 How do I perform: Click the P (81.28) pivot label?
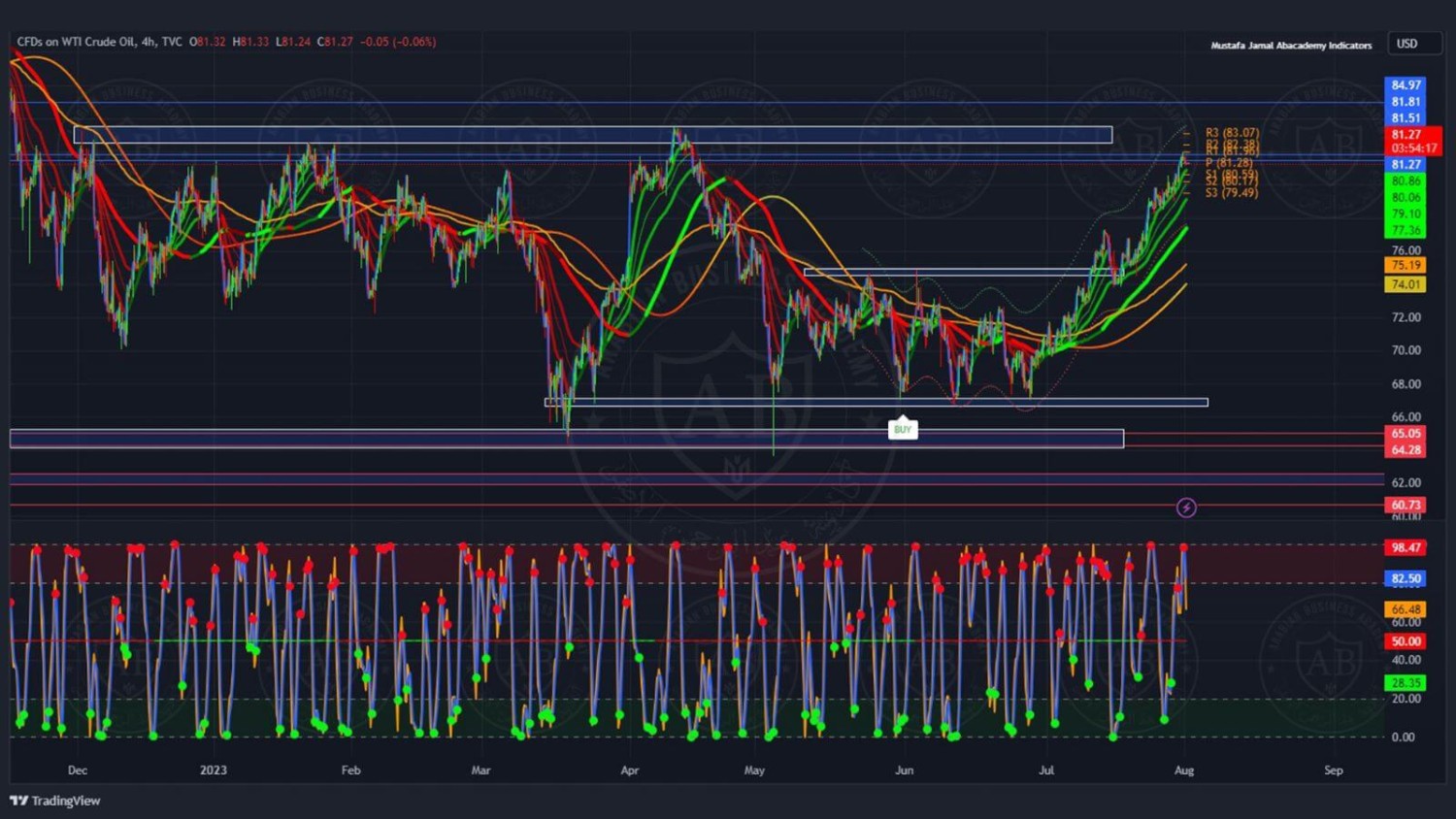coord(1229,163)
